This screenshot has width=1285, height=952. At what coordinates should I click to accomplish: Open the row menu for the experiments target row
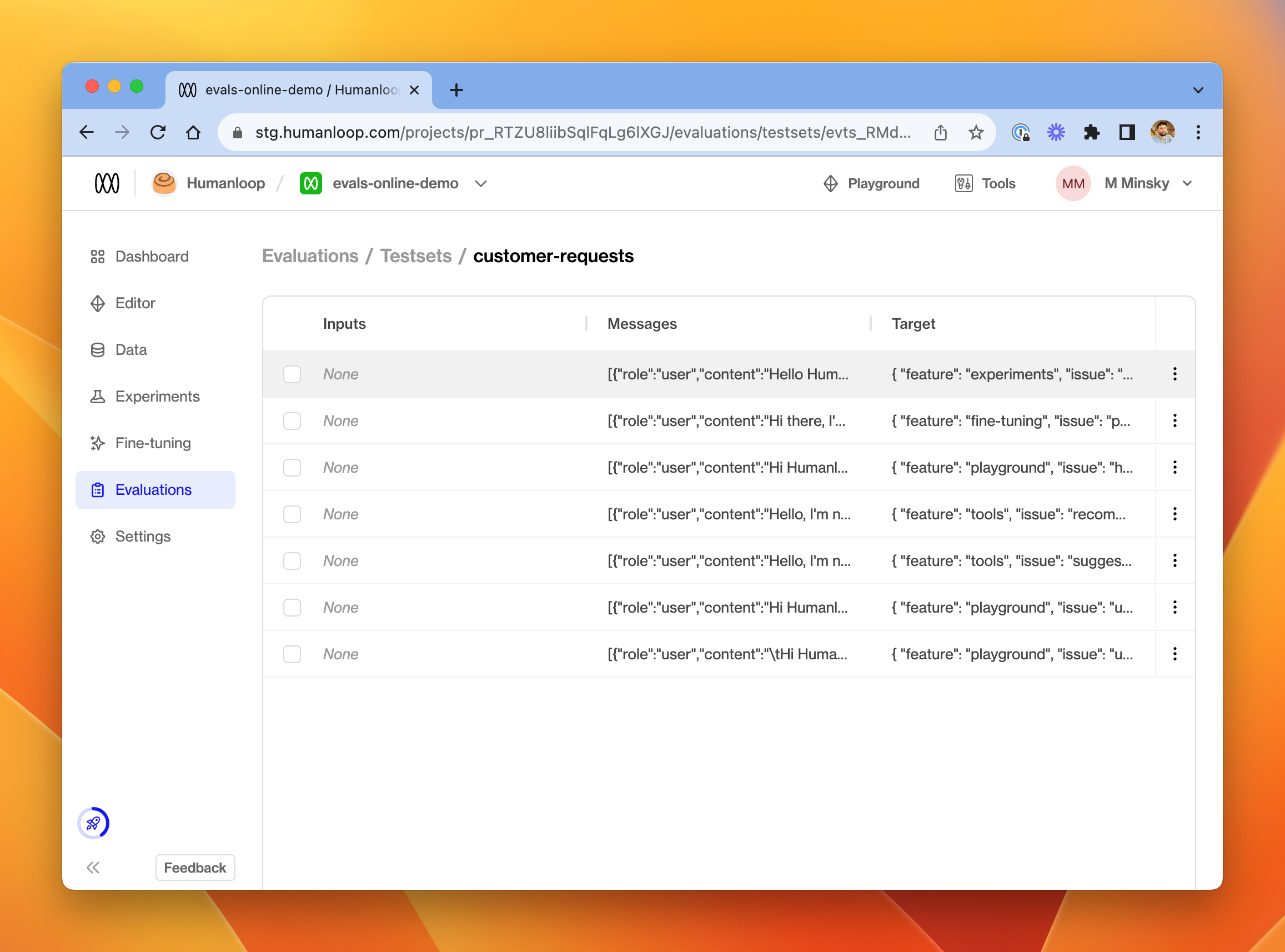tap(1174, 374)
